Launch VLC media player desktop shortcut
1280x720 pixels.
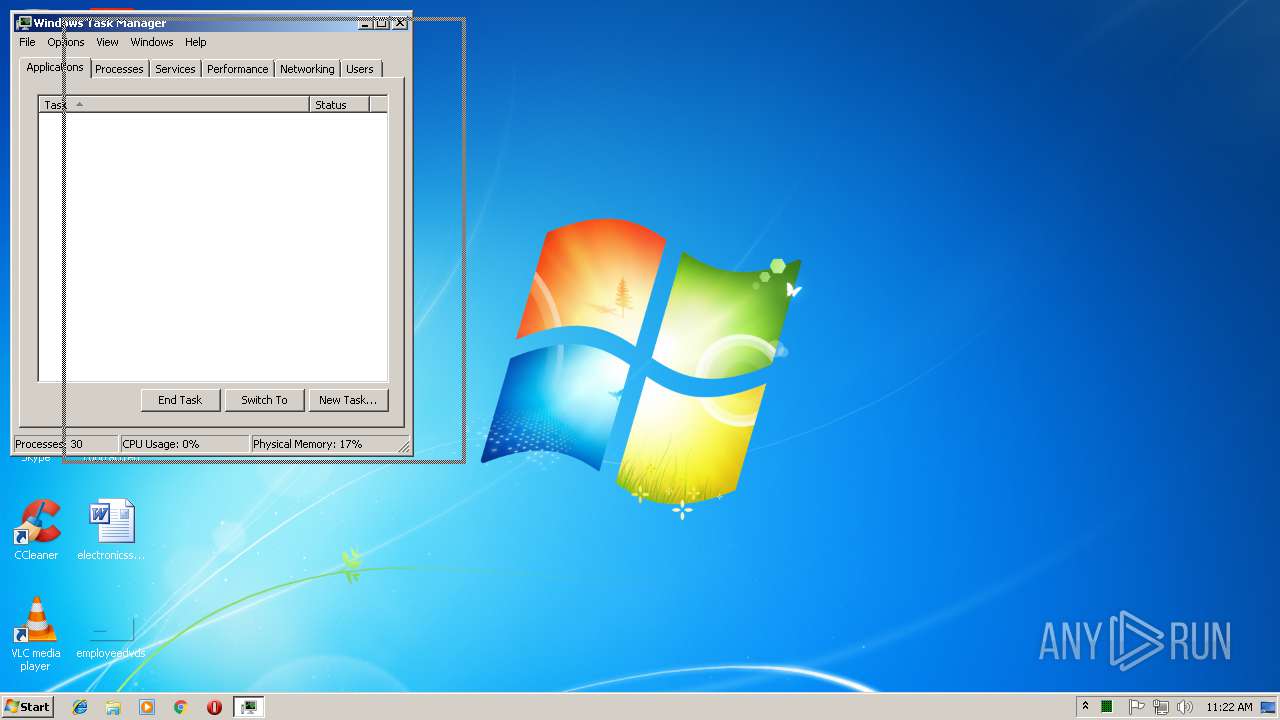[36, 633]
